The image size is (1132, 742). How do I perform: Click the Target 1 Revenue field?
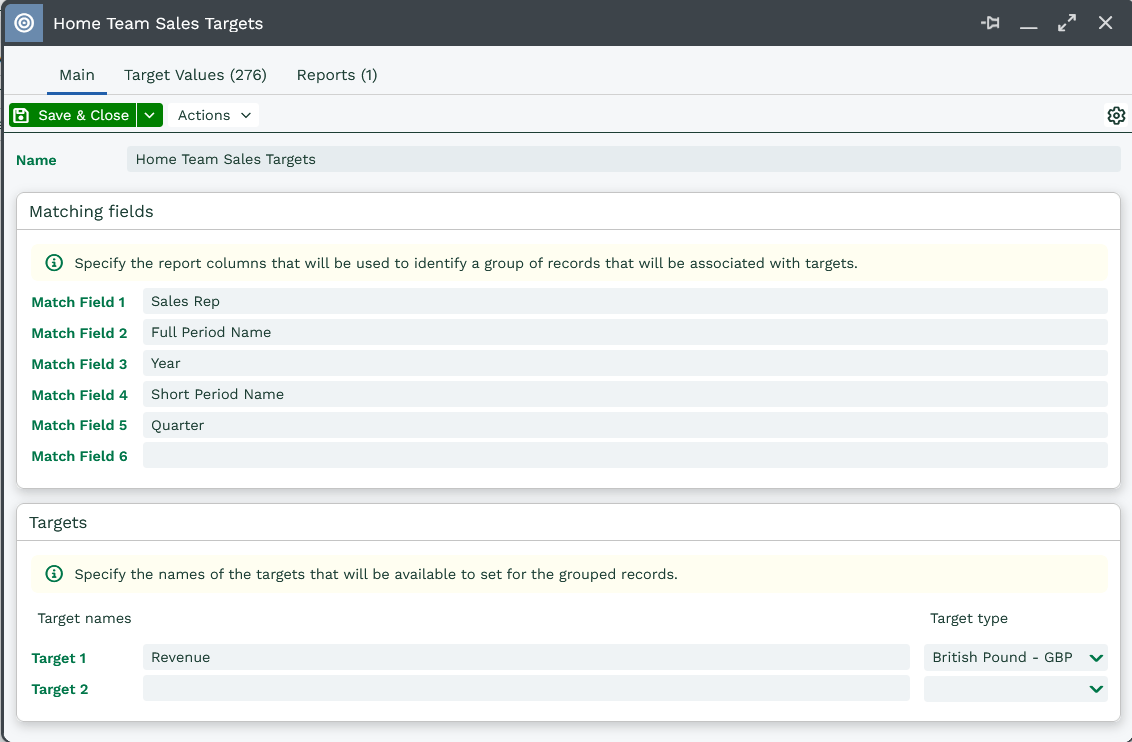point(526,658)
